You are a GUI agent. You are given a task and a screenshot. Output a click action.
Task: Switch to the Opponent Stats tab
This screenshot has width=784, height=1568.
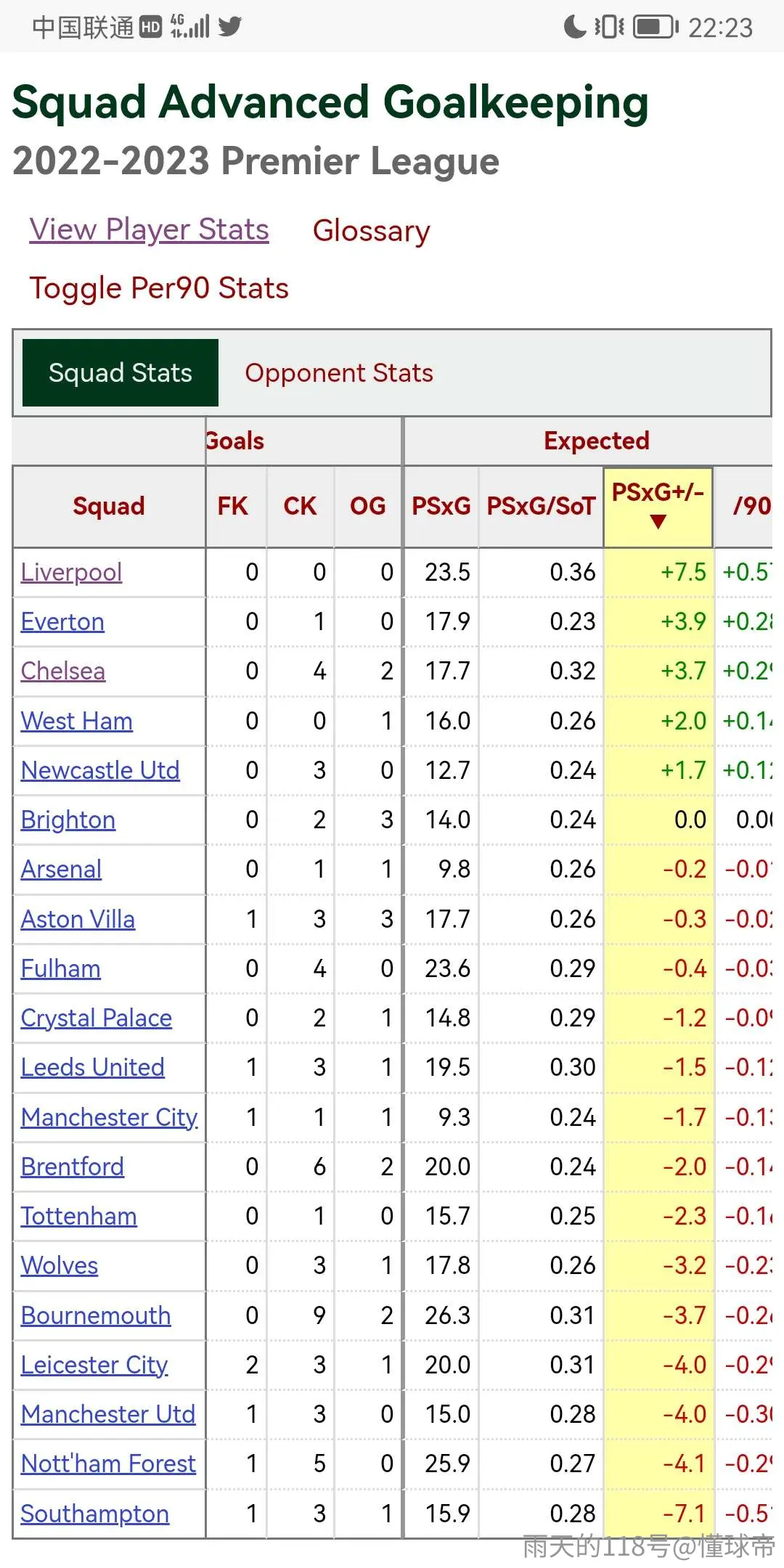pyautogui.click(x=339, y=373)
